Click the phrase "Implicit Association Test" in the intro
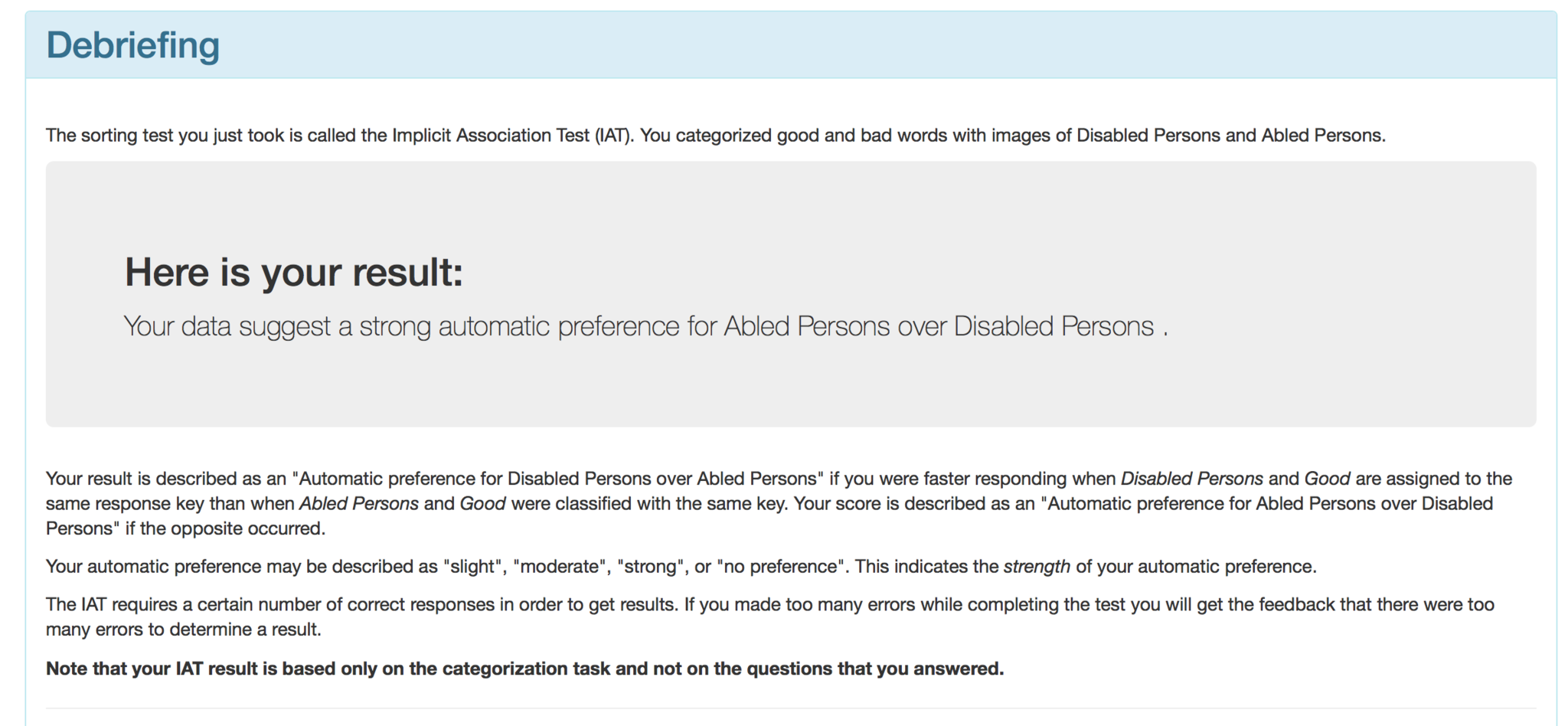 coord(491,136)
